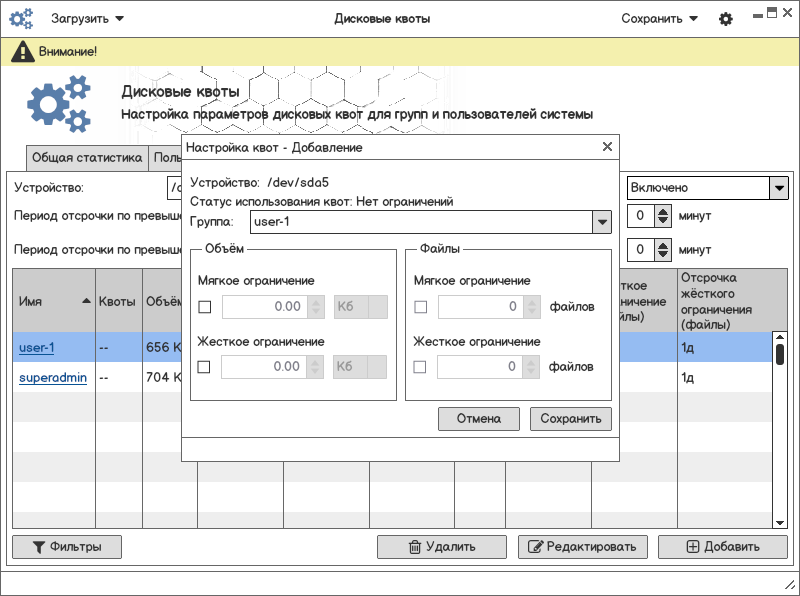This screenshot has height=596, width=800.
Task: Switch to Общая статистика tab
Action: [x=87, y=158]
